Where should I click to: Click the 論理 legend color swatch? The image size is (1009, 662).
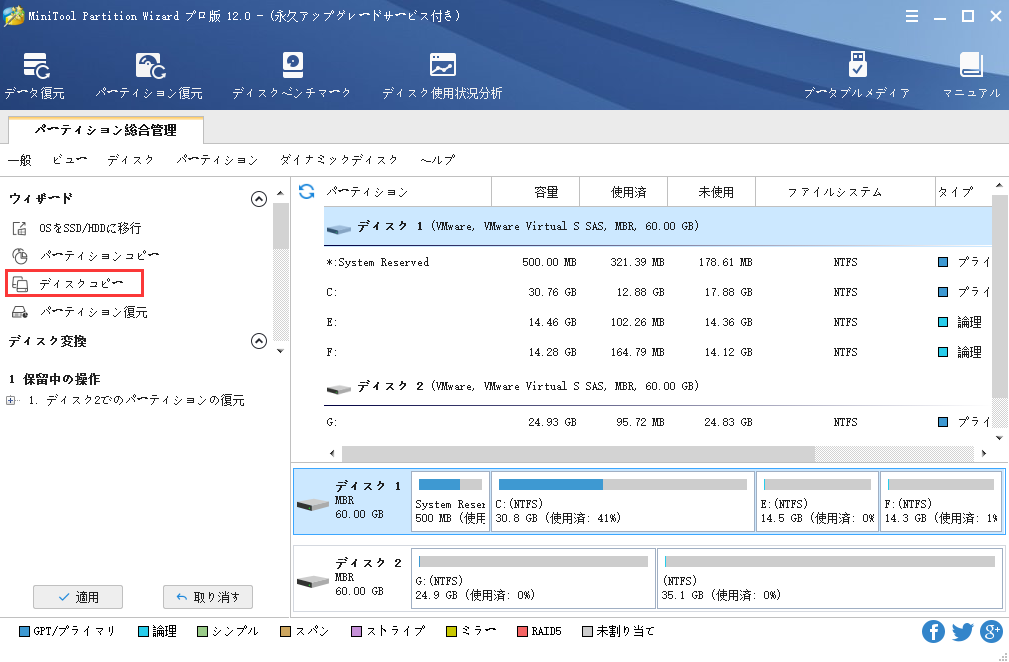click(143, 632)
